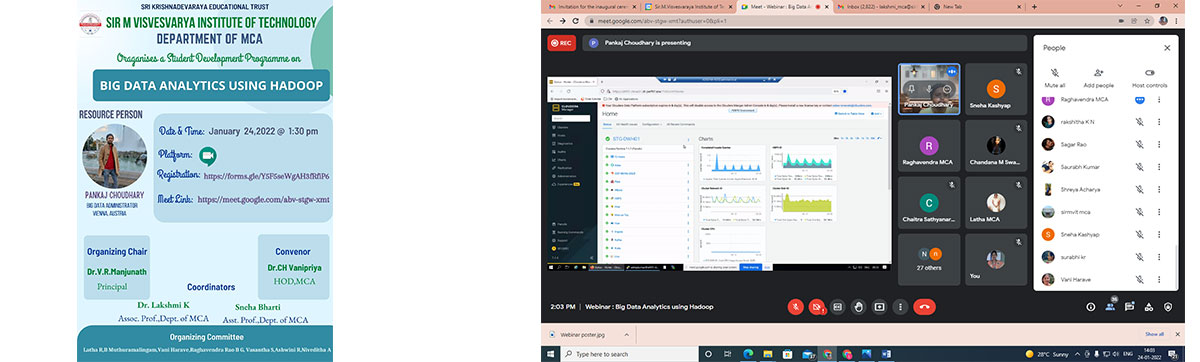The height and width of the screenshot is (362, 1200).
Task: Open the registration forms.gle link on poster
Action: 266,176
